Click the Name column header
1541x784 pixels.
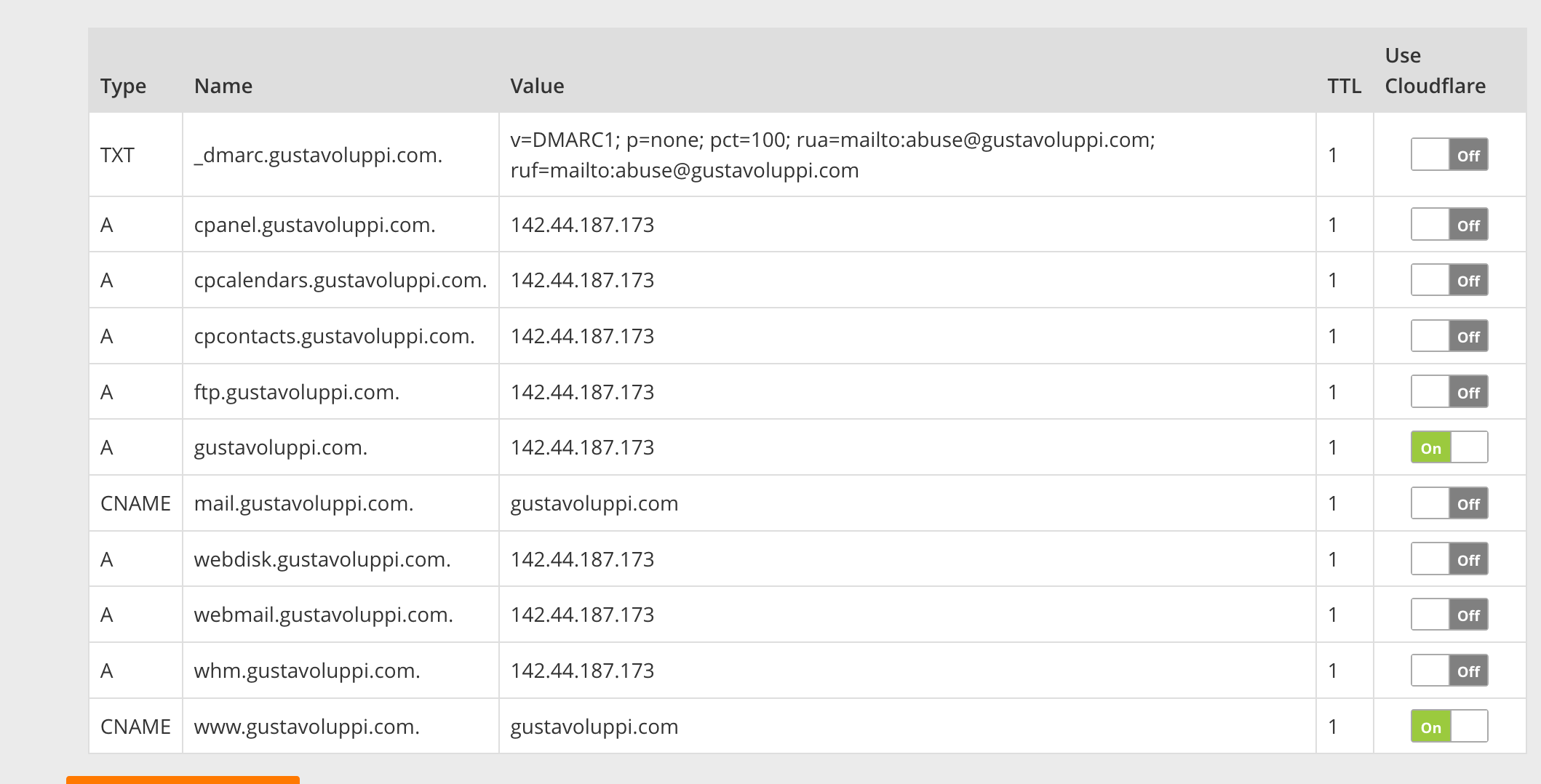tap(223, 86)
